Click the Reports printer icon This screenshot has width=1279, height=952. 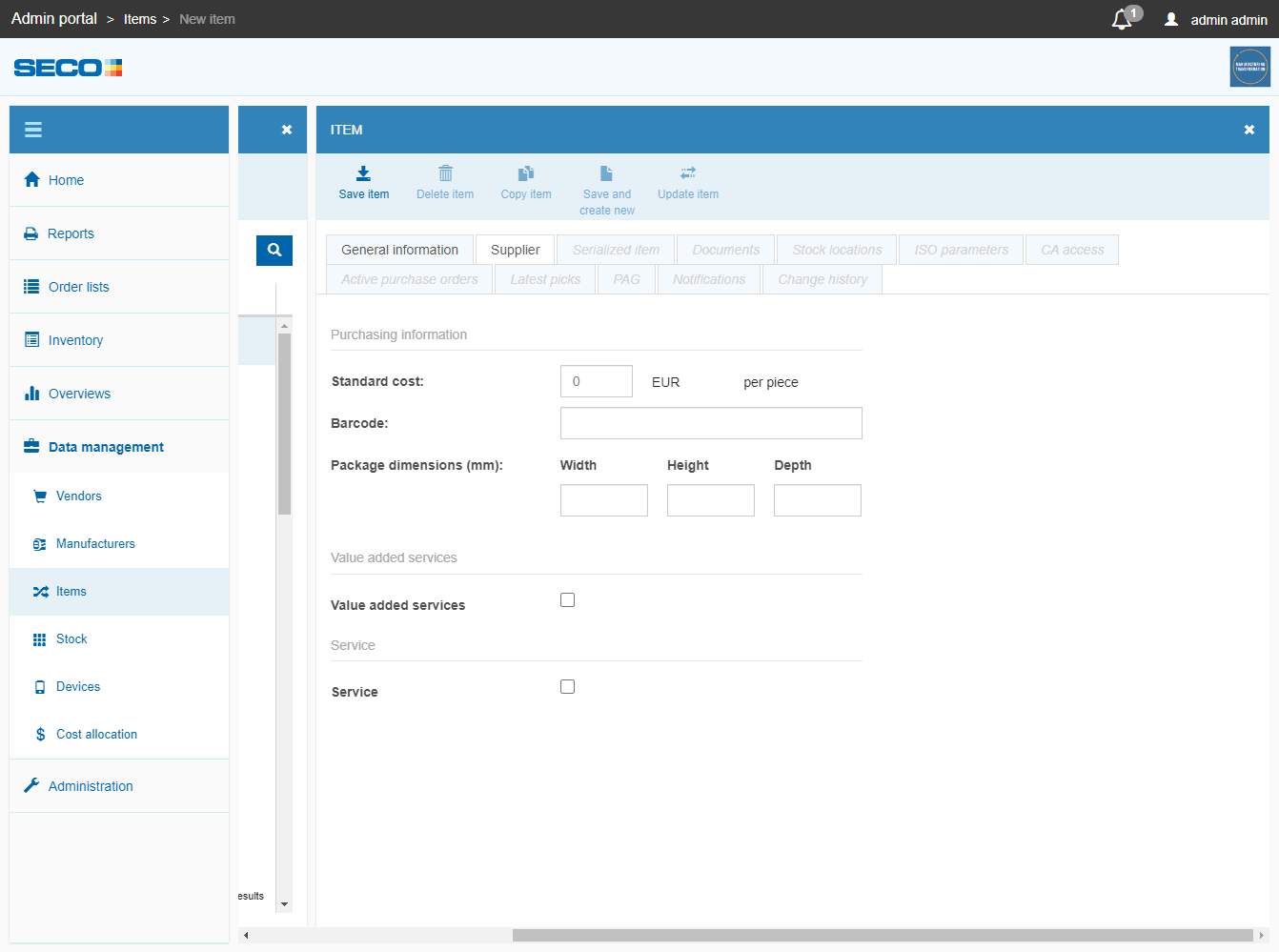[31, 233]
